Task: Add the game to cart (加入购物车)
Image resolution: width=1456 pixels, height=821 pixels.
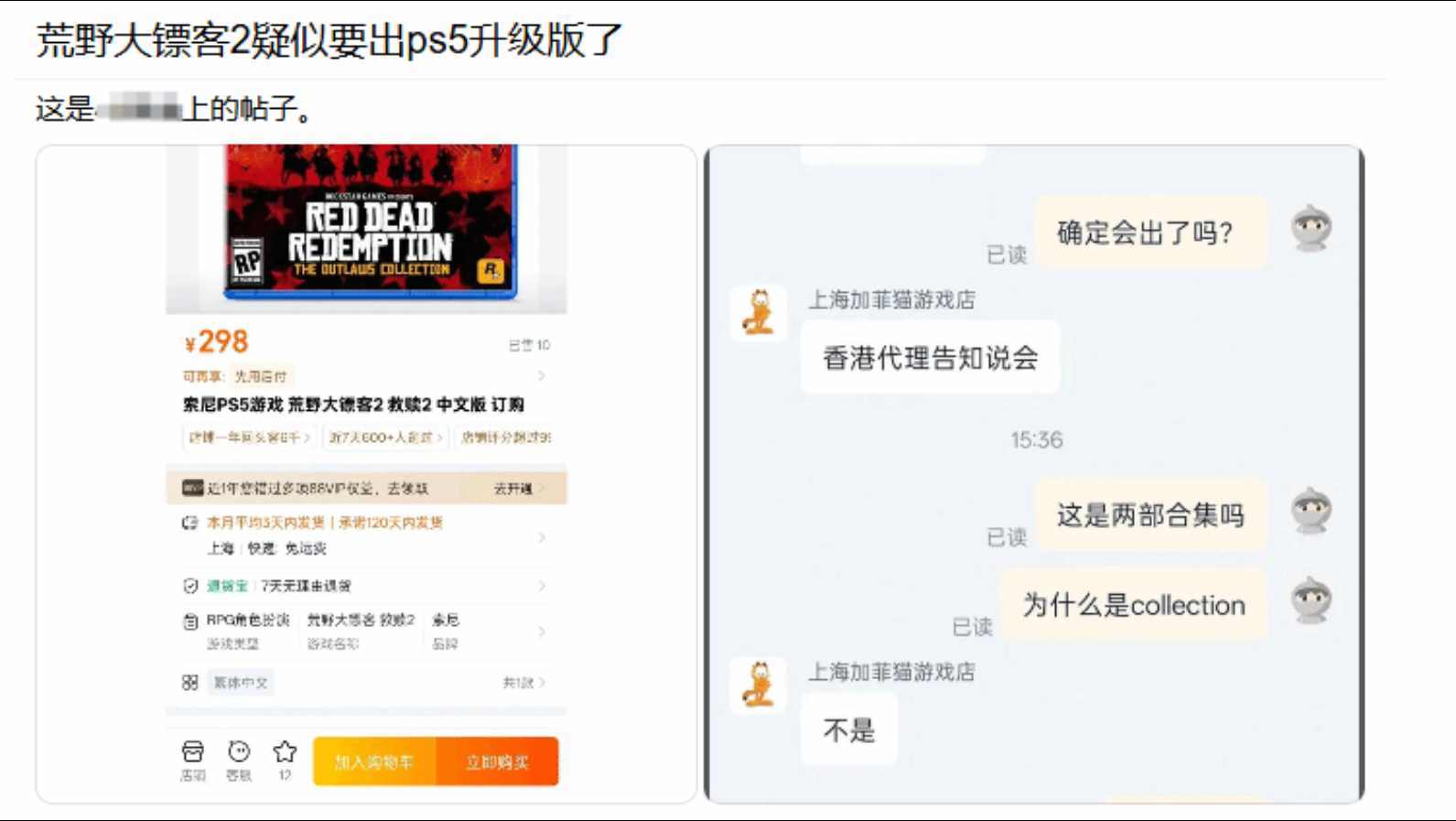Action: click(374, 762)
